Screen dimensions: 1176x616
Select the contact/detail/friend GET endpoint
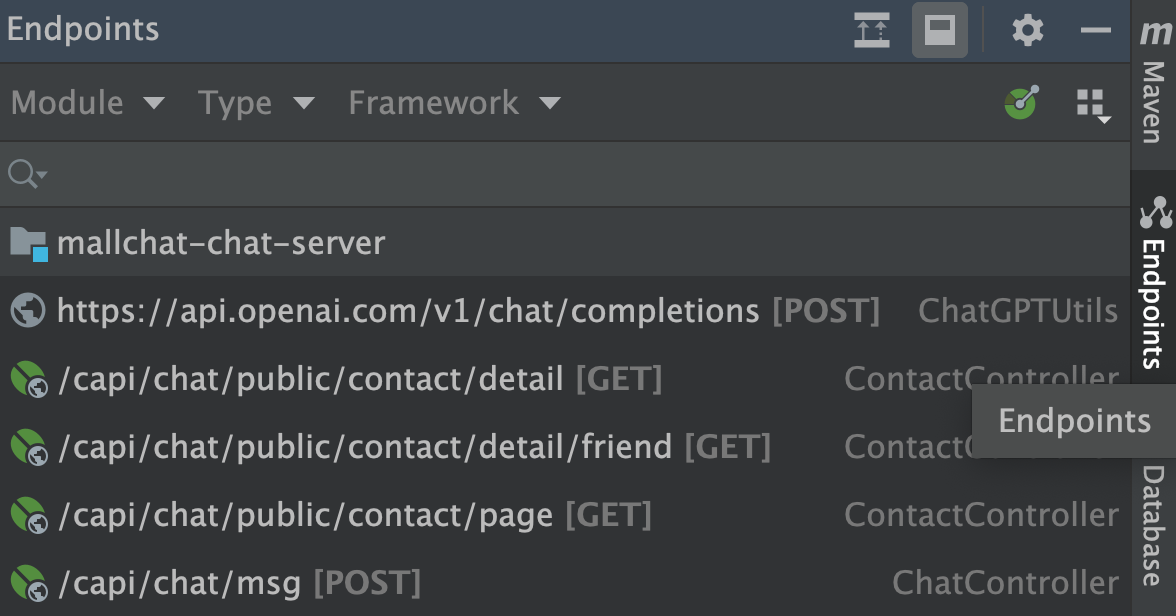coord(413,447)
